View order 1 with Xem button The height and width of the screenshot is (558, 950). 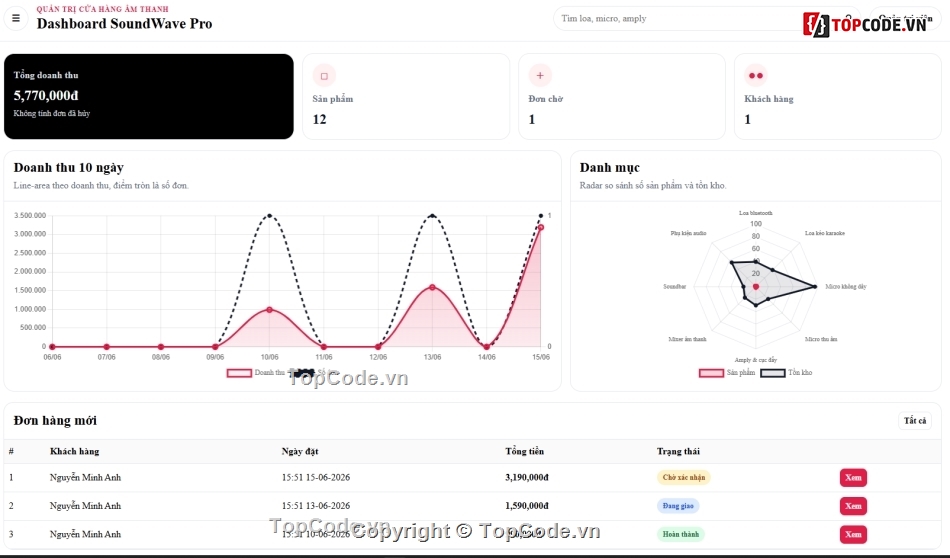(x=853, y=477)
